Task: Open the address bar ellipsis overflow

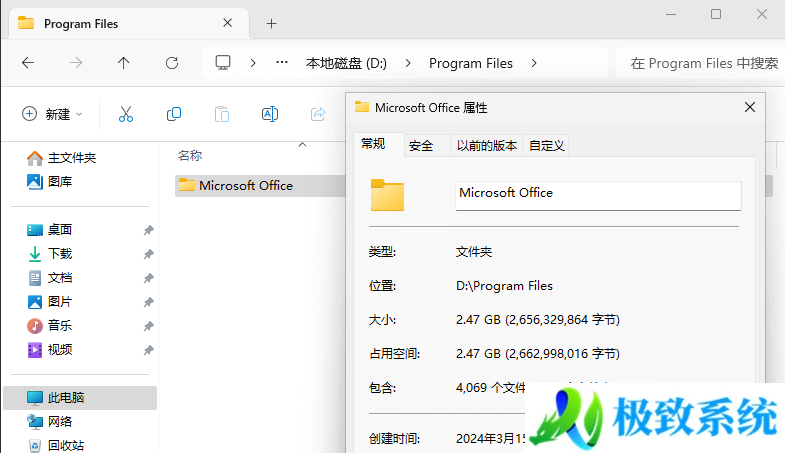Action: [x=282, y=63]
